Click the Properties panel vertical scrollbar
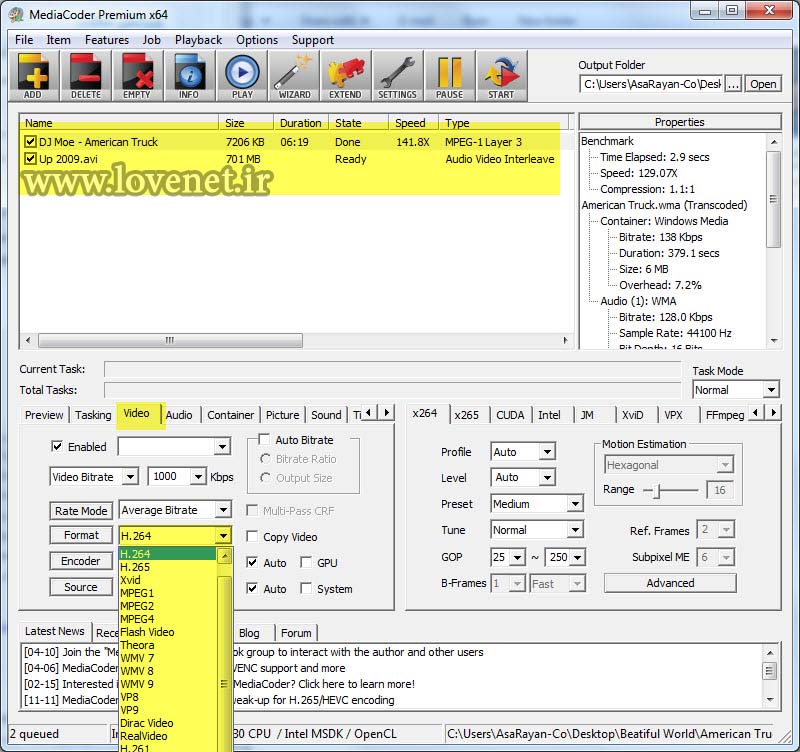 pos(774,199)
